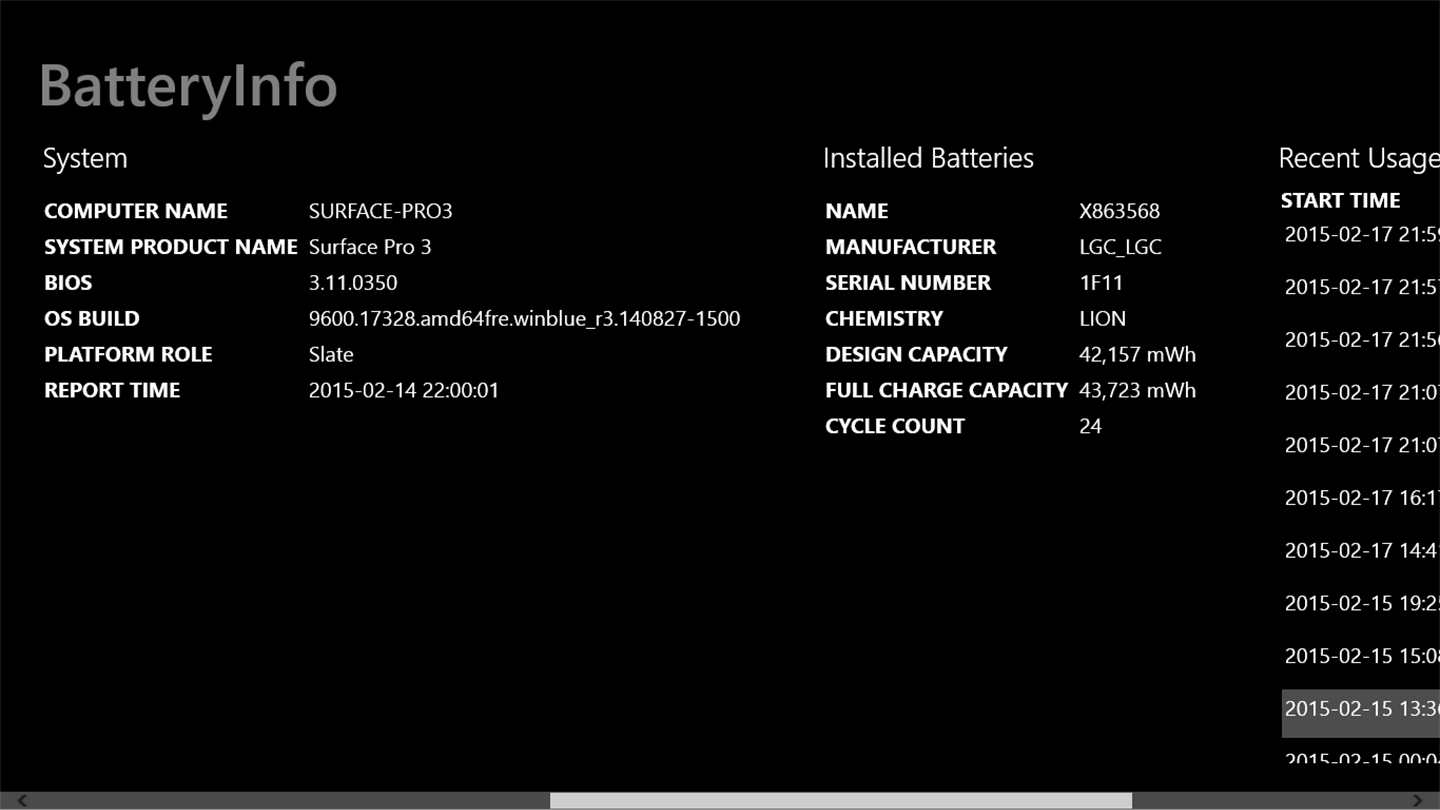Click the battery NAME label
Screen dimensions: 1440x810
[857, 211]
